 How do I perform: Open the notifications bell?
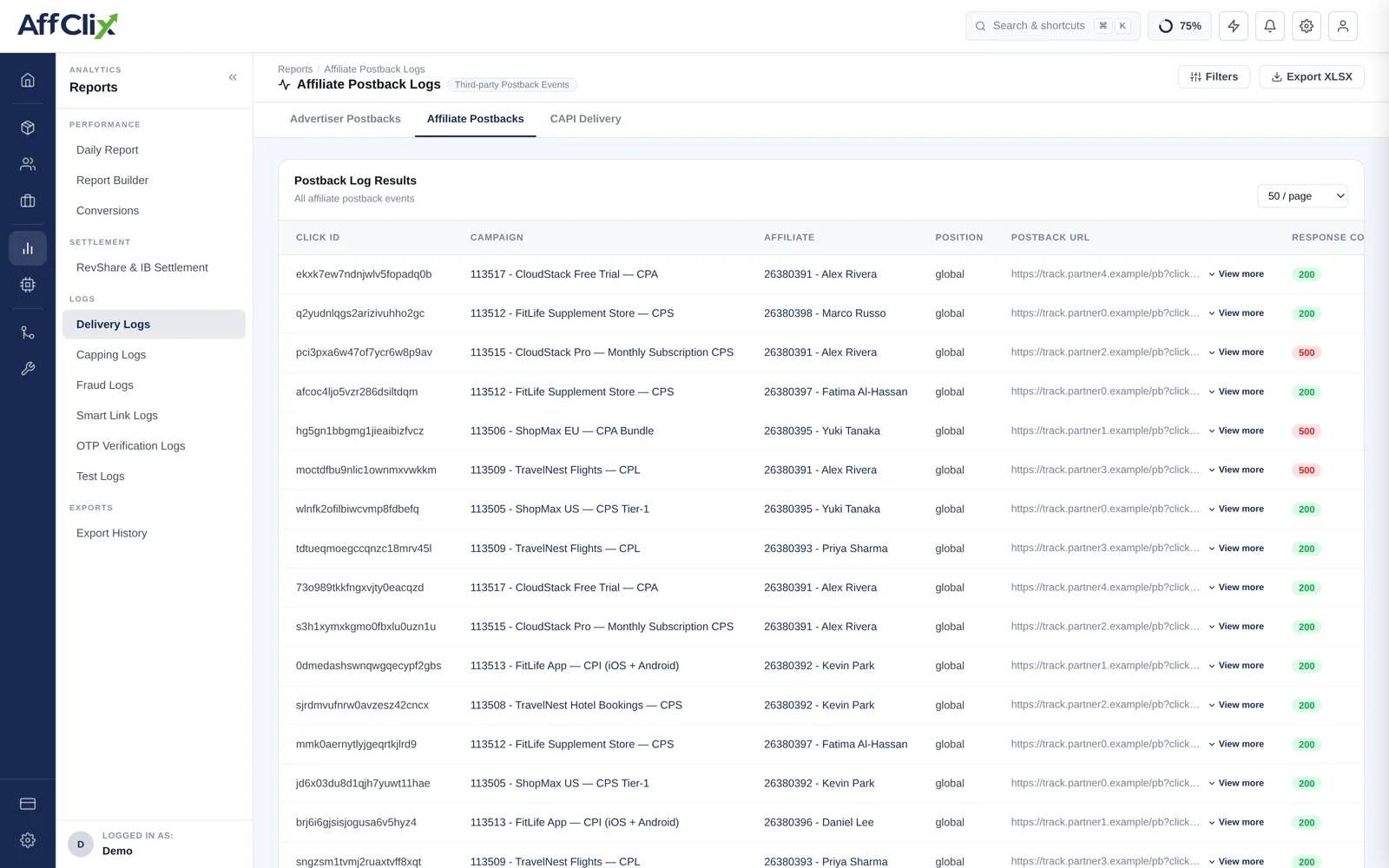(1270, 26)
